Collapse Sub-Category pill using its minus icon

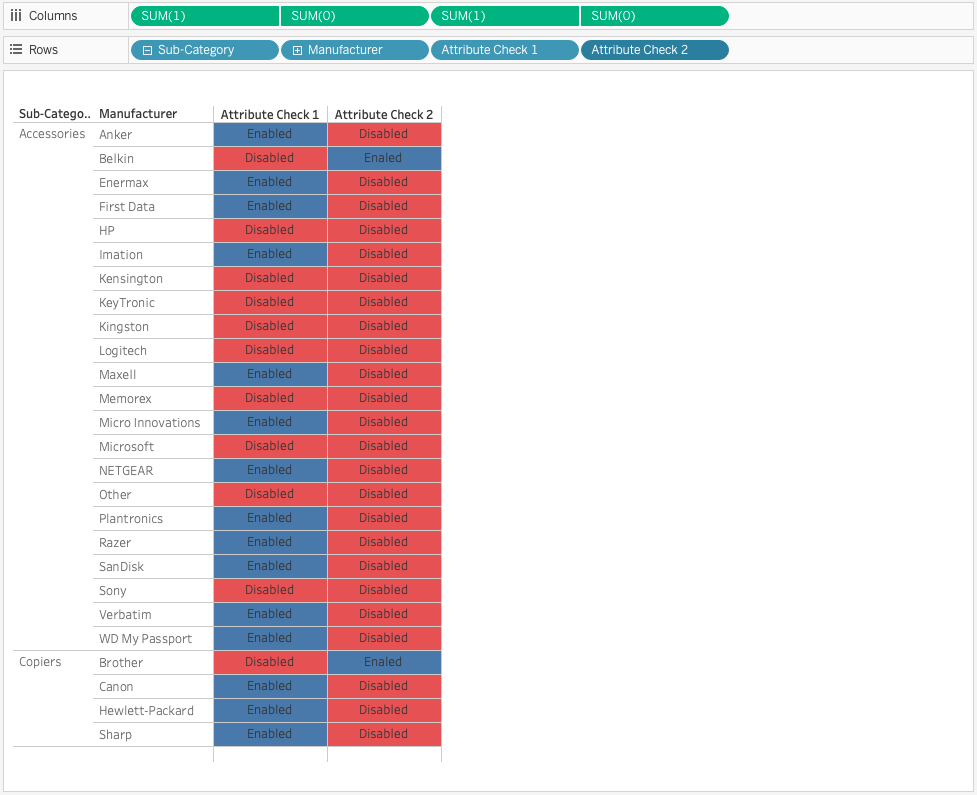pos(147,50)
